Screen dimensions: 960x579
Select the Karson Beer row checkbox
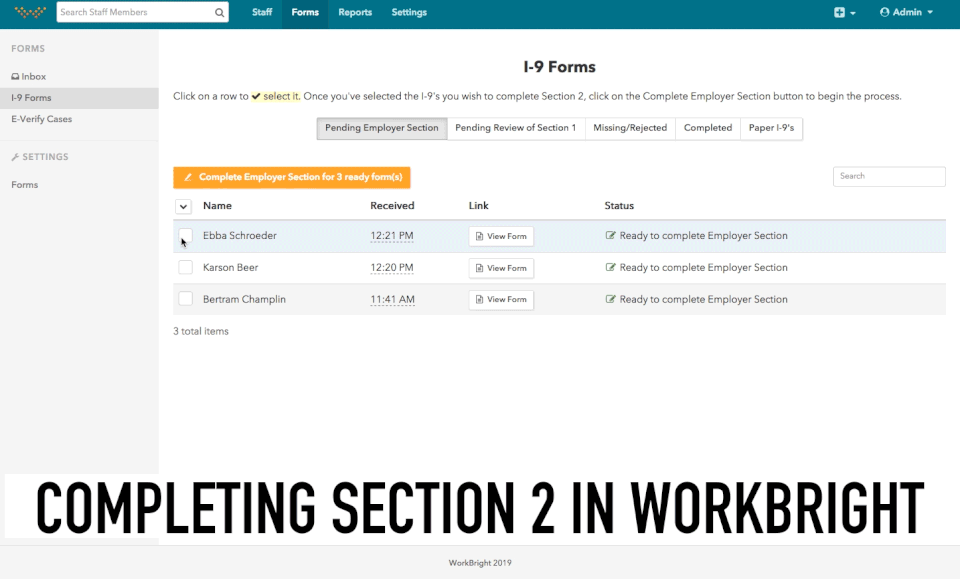pyautogui.click(x=185, y=267)
